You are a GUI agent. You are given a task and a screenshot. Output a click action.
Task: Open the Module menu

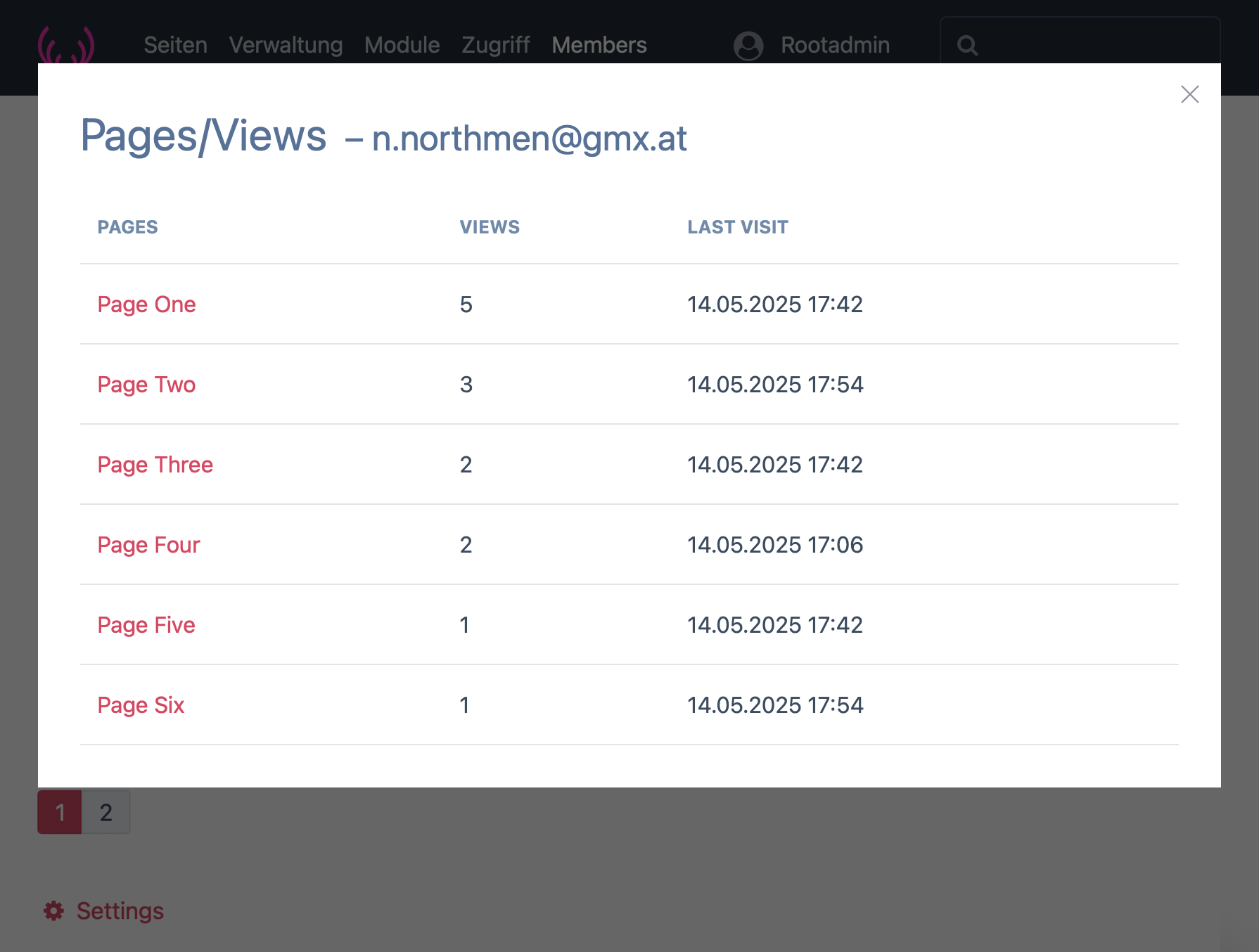pyautogui.click(x=402, y=45)
